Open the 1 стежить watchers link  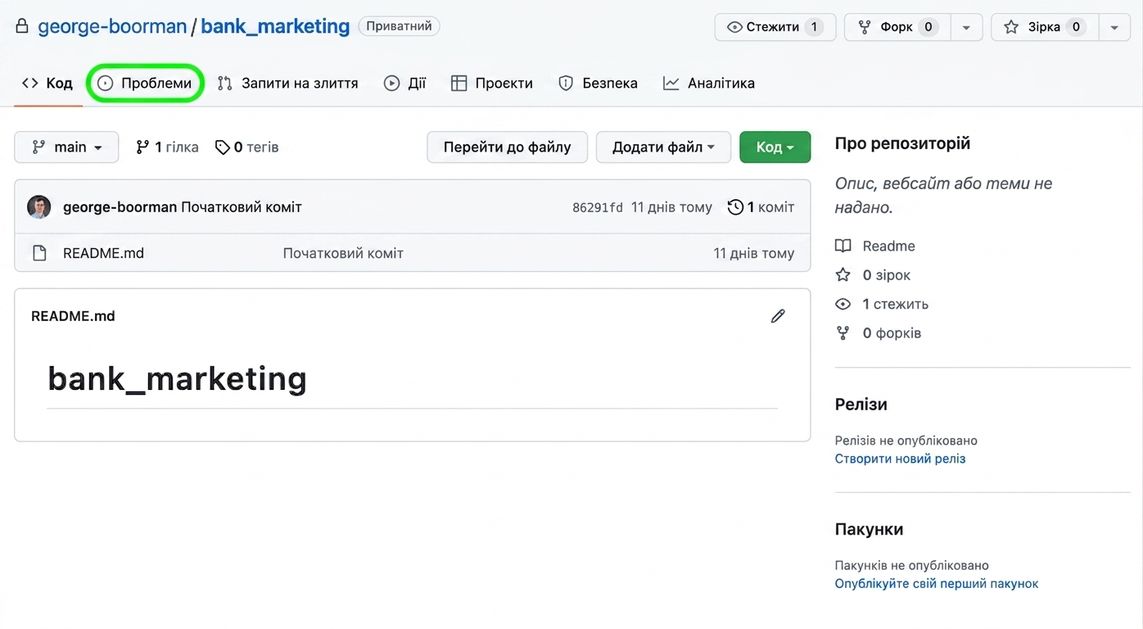[895, 304]
